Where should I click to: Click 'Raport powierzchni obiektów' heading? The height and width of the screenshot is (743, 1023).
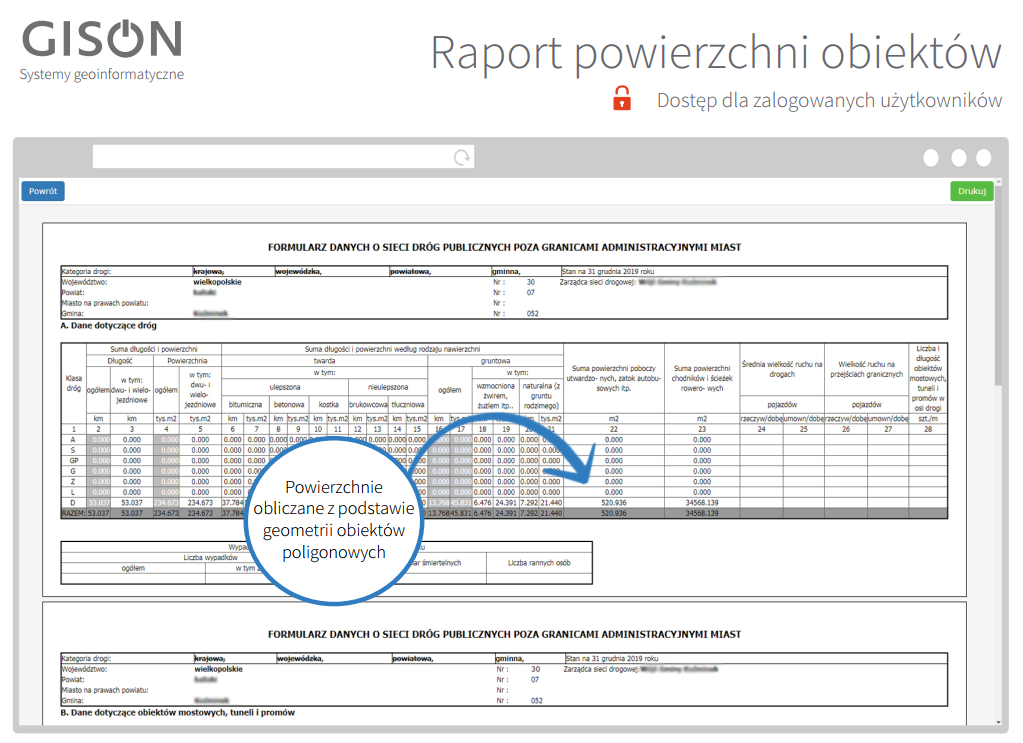(716, 52)
